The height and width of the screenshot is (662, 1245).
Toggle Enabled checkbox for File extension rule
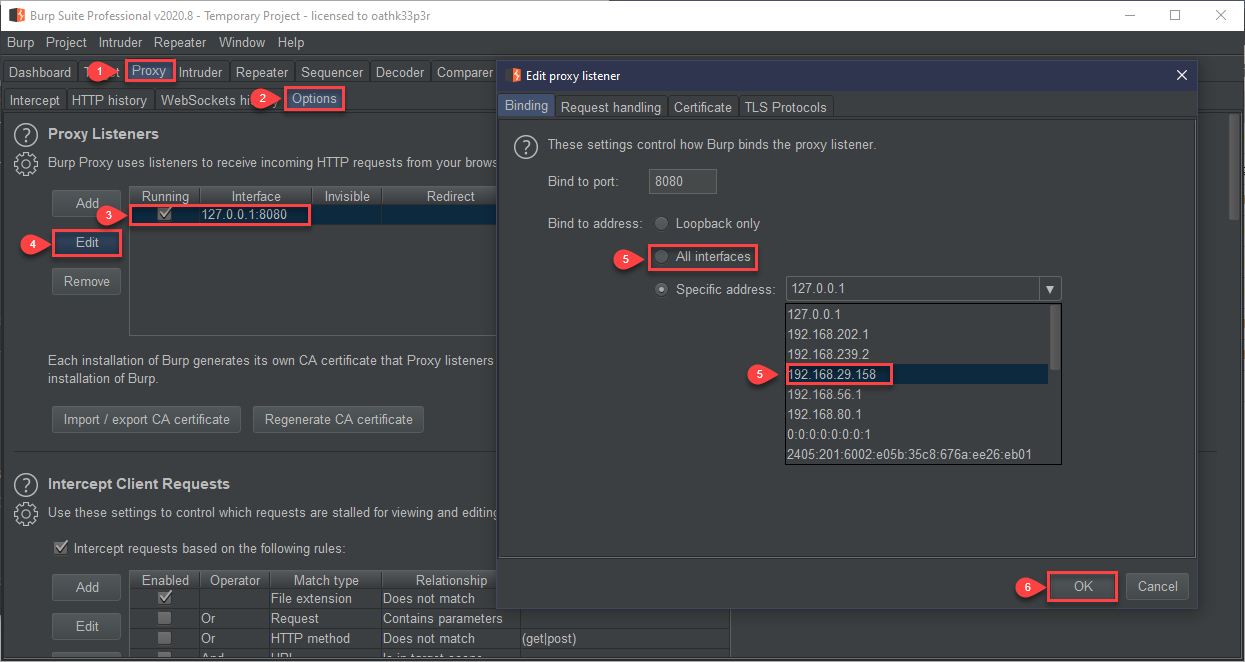(x=165, y=598)
